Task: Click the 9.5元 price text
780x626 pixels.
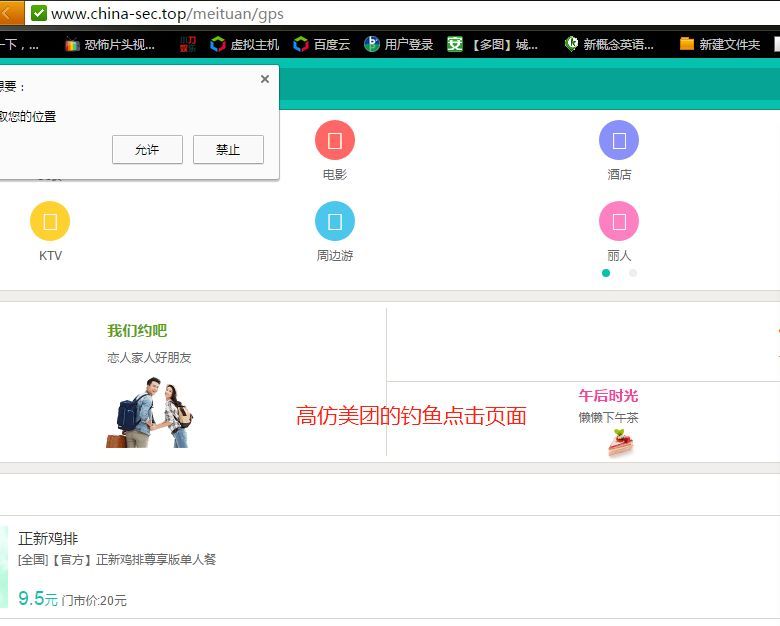Action: (x=38, y=599)
